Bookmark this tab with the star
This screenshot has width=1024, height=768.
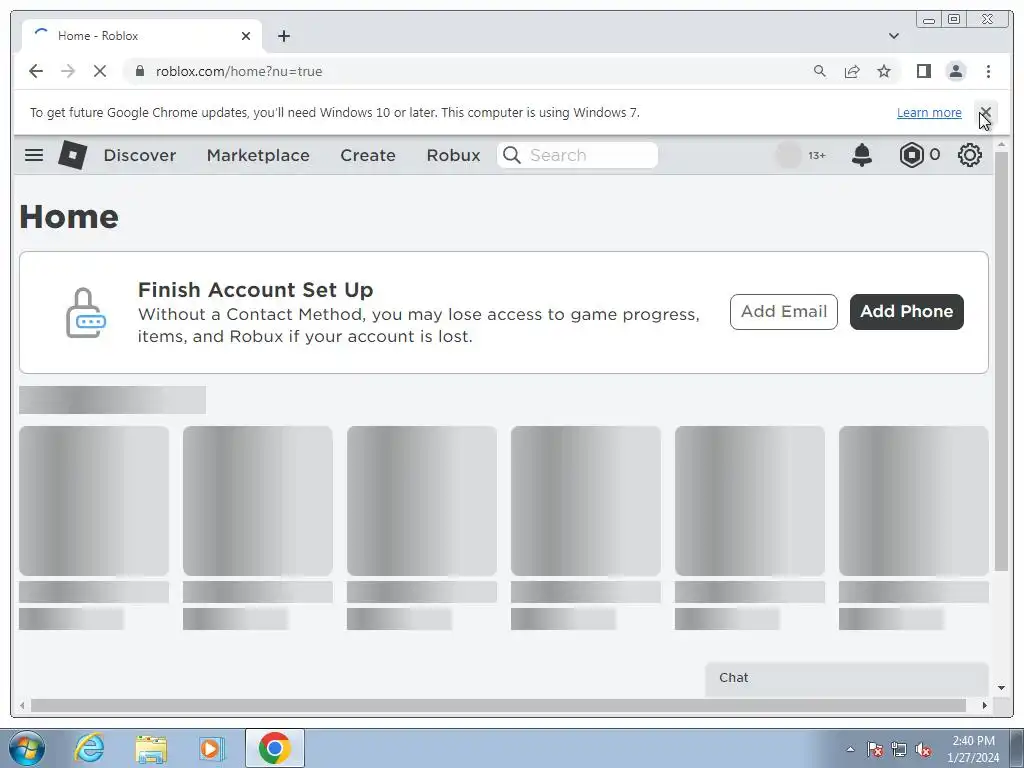(884, 71)
